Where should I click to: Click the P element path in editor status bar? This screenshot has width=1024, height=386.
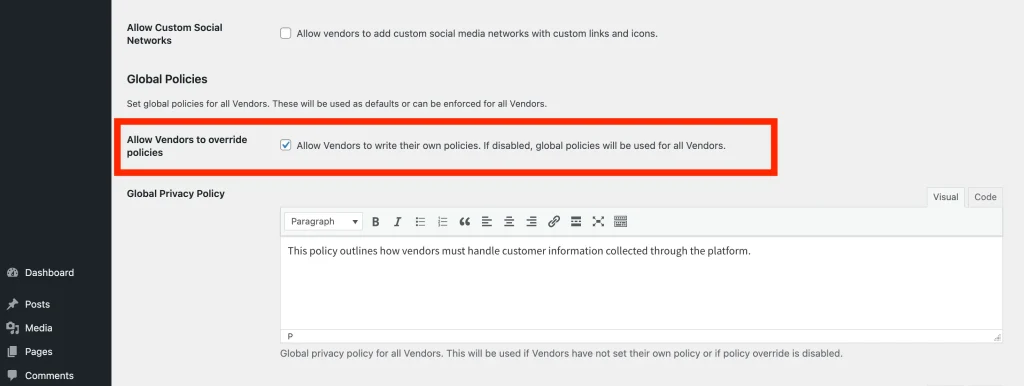290,336
